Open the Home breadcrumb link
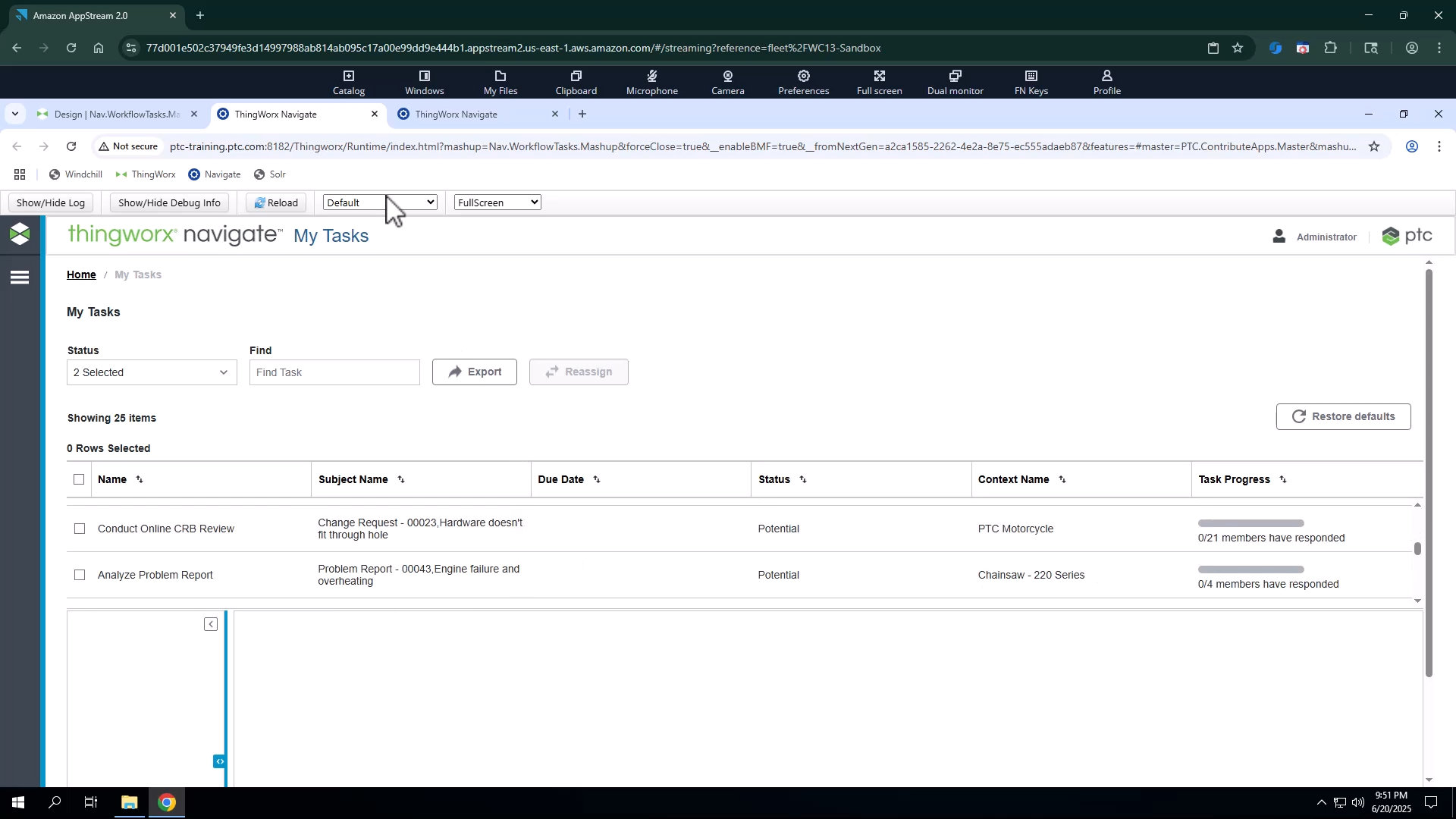Image resolution: width=1456 pixels, height=819 pixels. point(81,275)
